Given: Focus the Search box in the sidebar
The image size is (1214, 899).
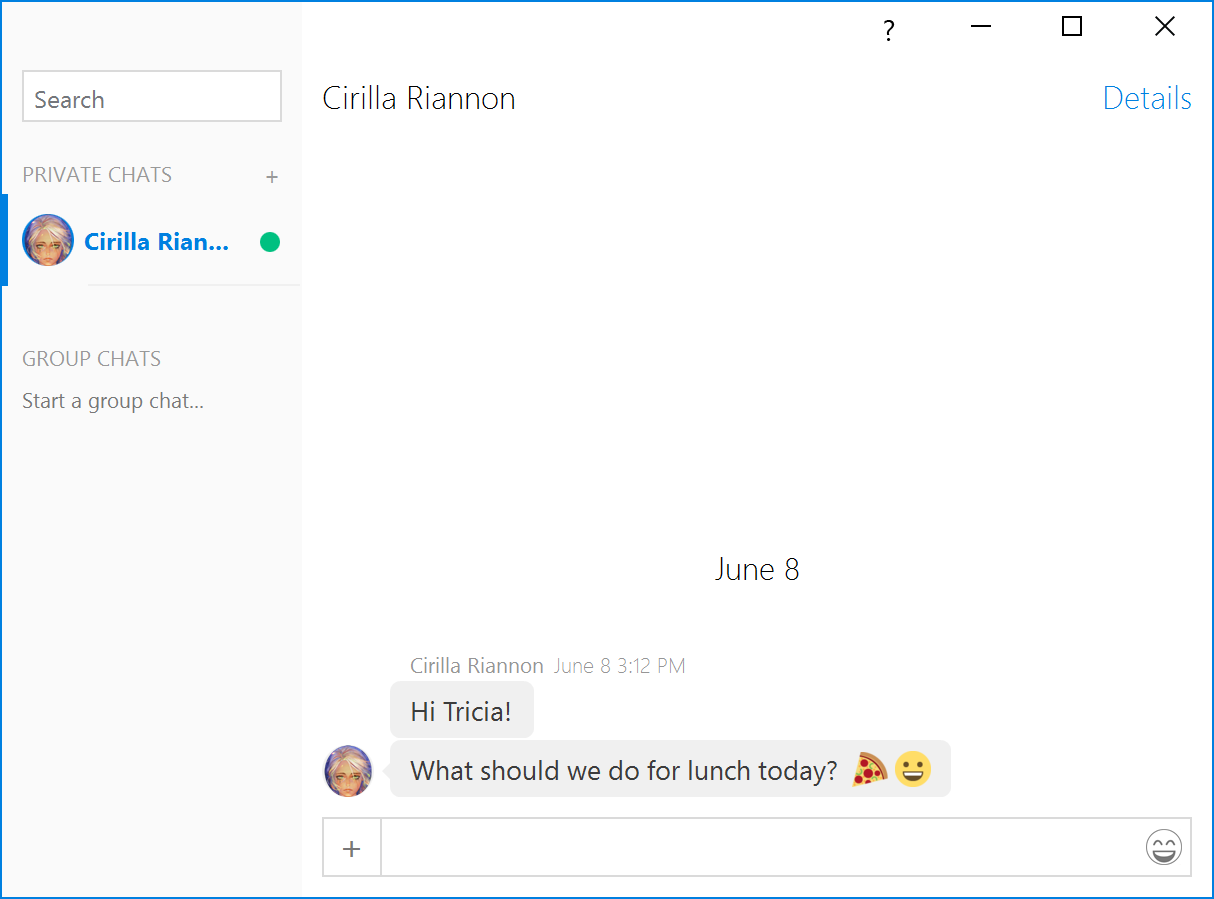Looking at the screenshot, I should pos(152,97).
